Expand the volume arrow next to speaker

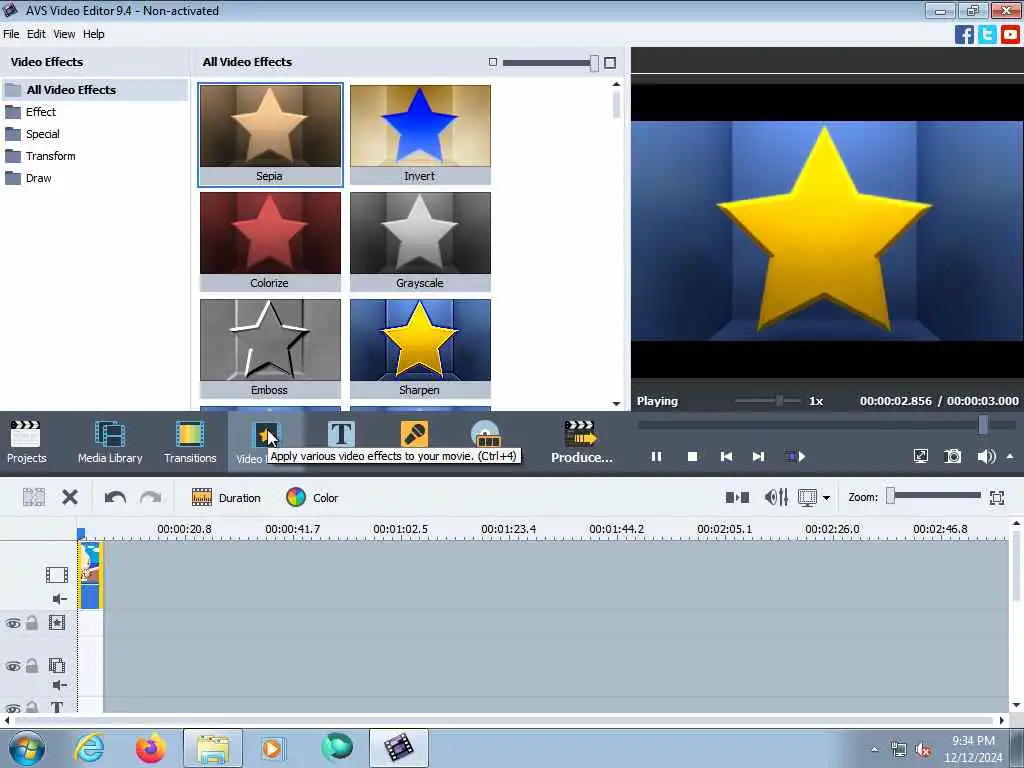tap(1010, 456)
